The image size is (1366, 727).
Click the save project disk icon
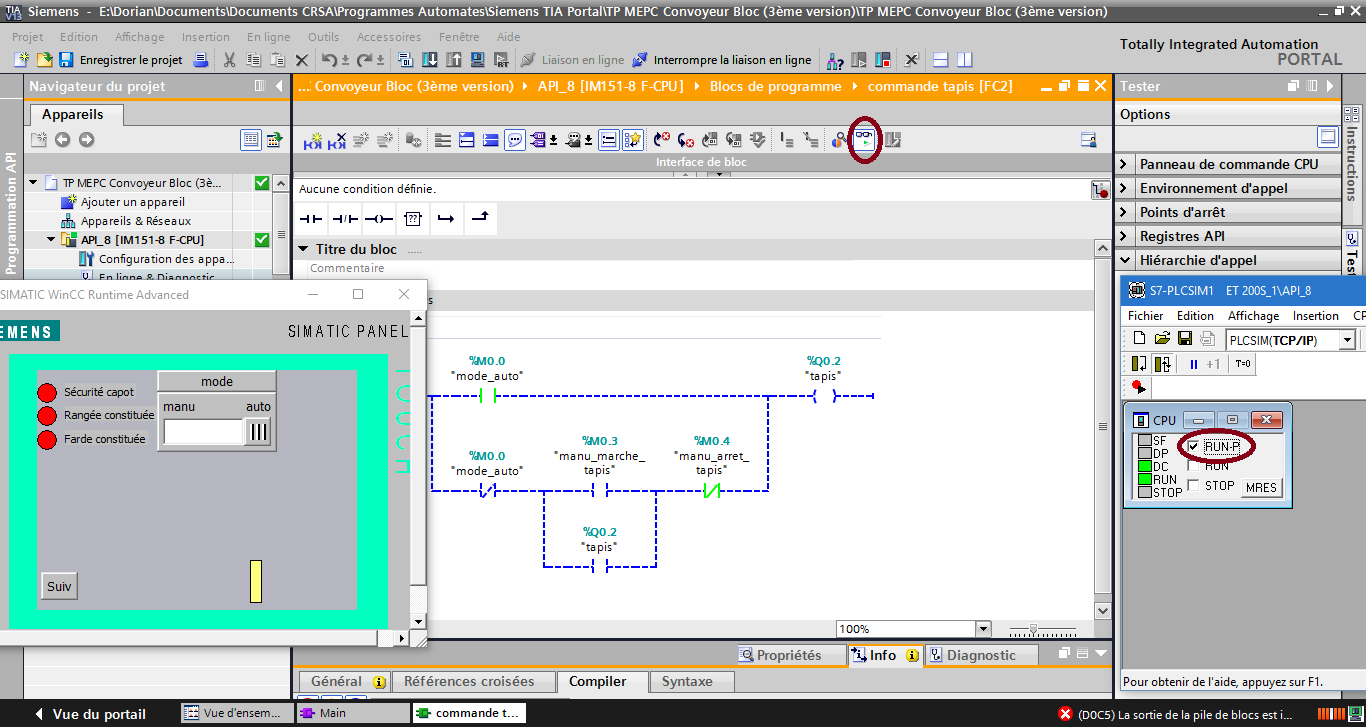(x=66, y=60)
